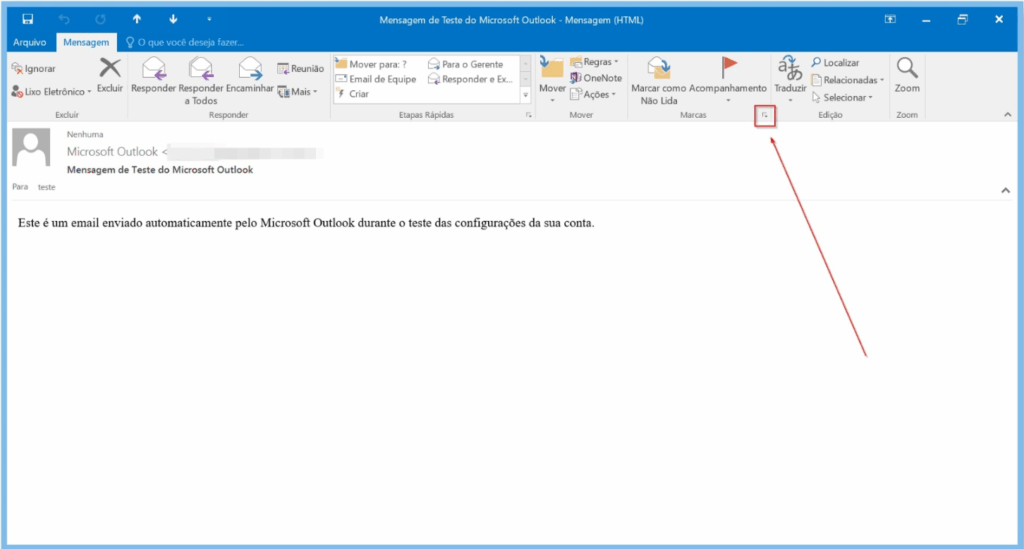The image size is (1024, 549).
Task: Select the Mensagem ribbon tab
Action: pos(86,42)
